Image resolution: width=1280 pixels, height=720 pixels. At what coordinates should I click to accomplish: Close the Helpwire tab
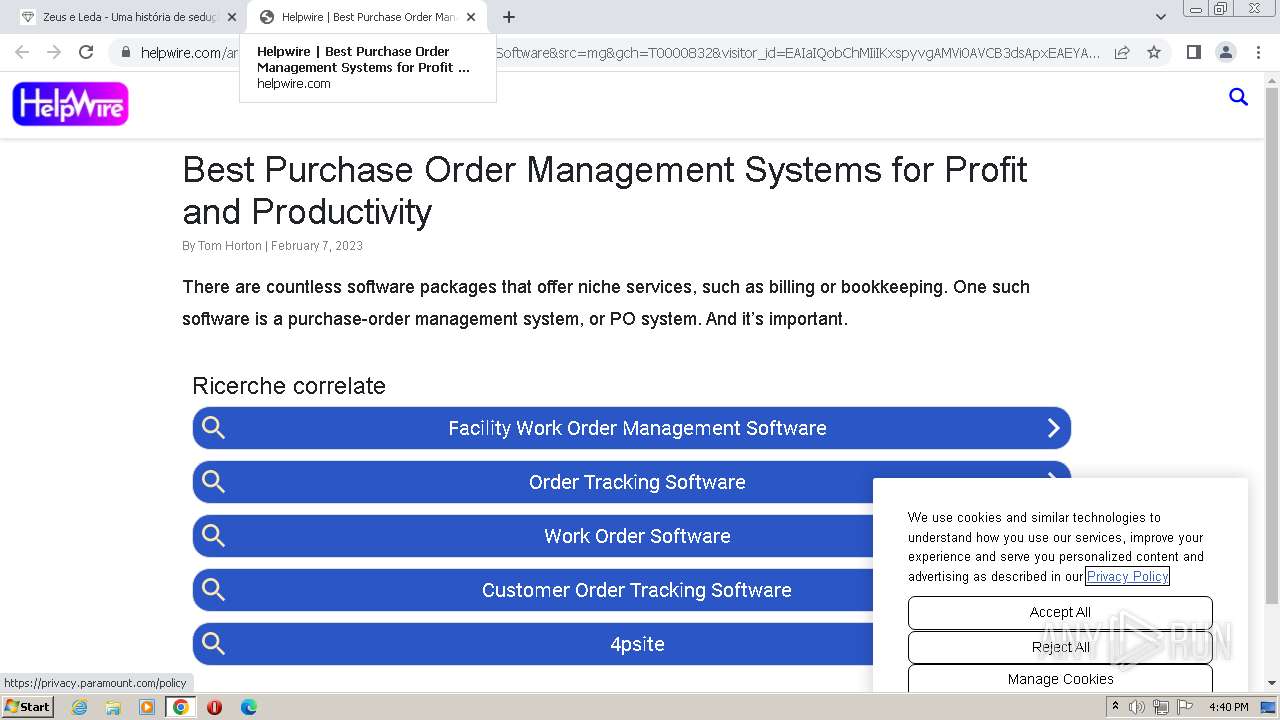click(x=471, y=17)
